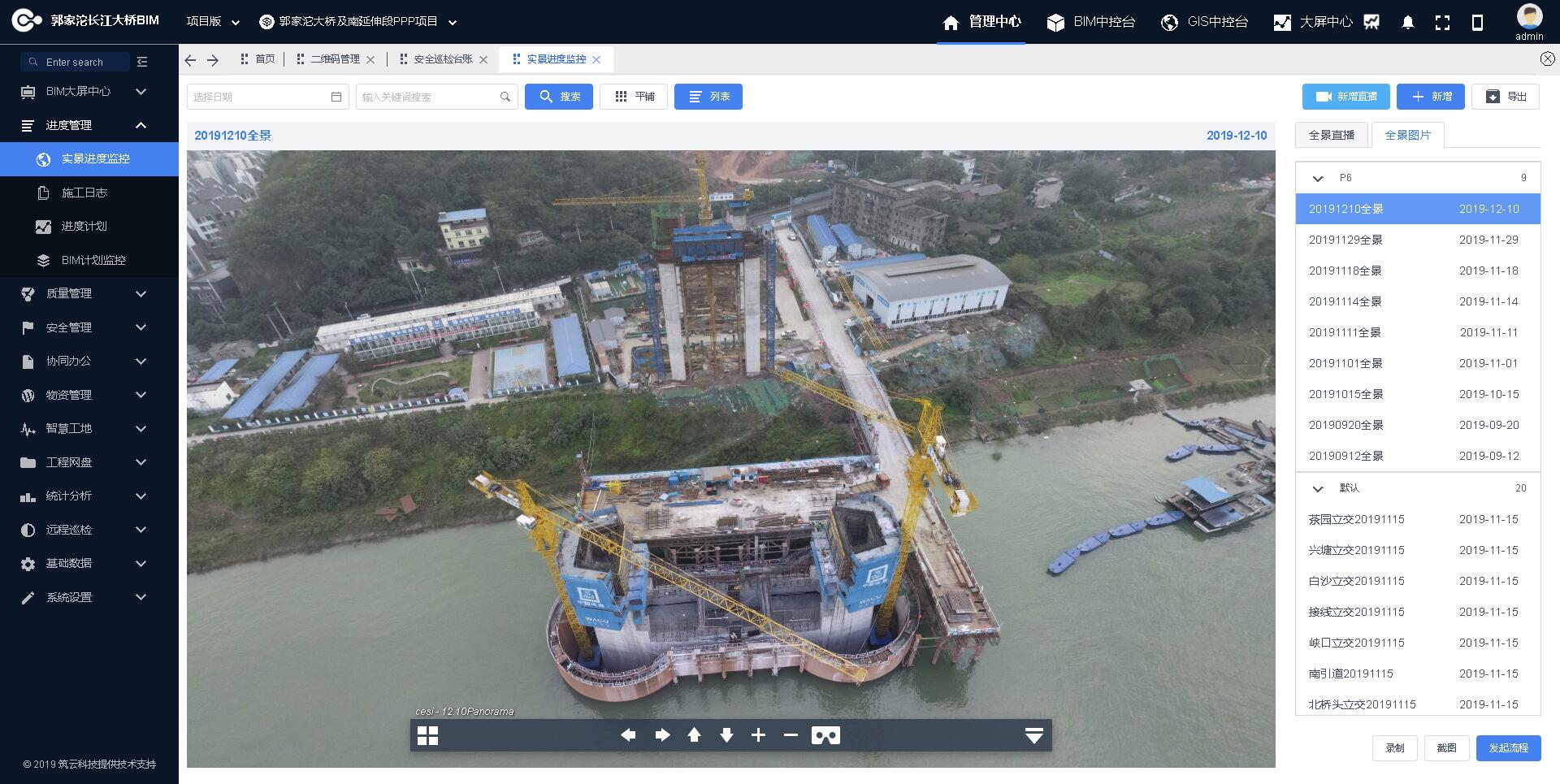1560x784 pixels.
Task: Toggle fullscreen mode icon in top bar
Action: click(x=1442, y=23)
